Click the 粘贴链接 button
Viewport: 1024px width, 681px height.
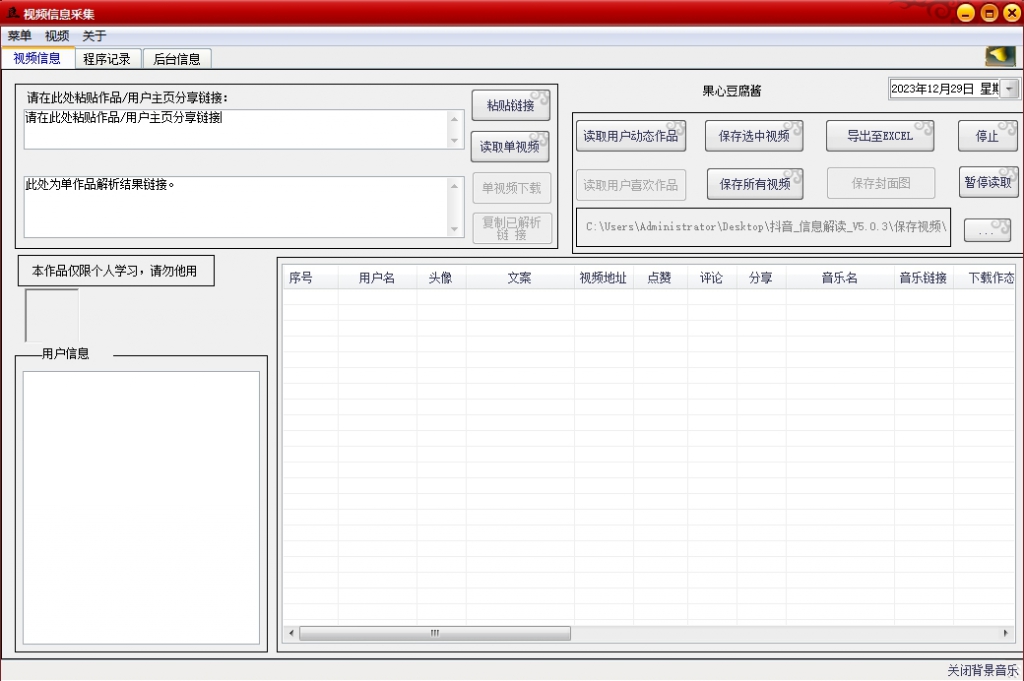point(513,104)
